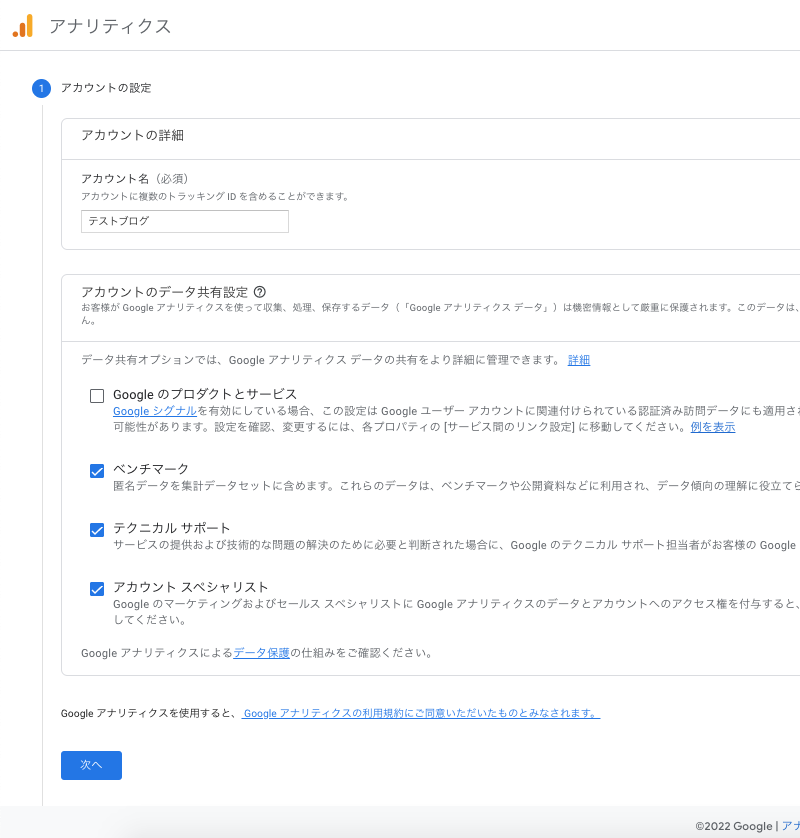Click the 例を表示 link
This screenshot has width=800, height=838.
[x=713, y=427]
